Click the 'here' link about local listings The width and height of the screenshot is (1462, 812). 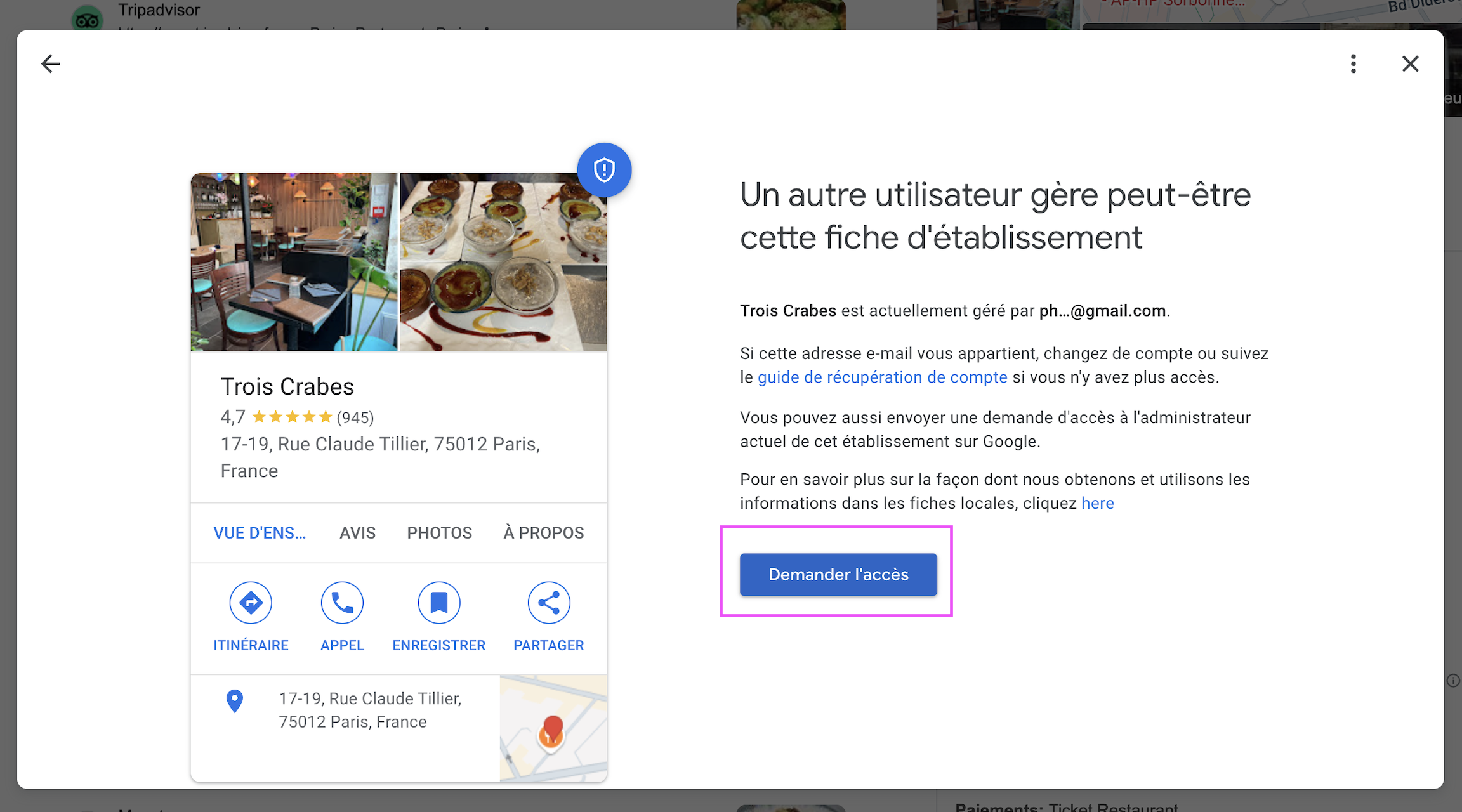[x=1098, y=503]
